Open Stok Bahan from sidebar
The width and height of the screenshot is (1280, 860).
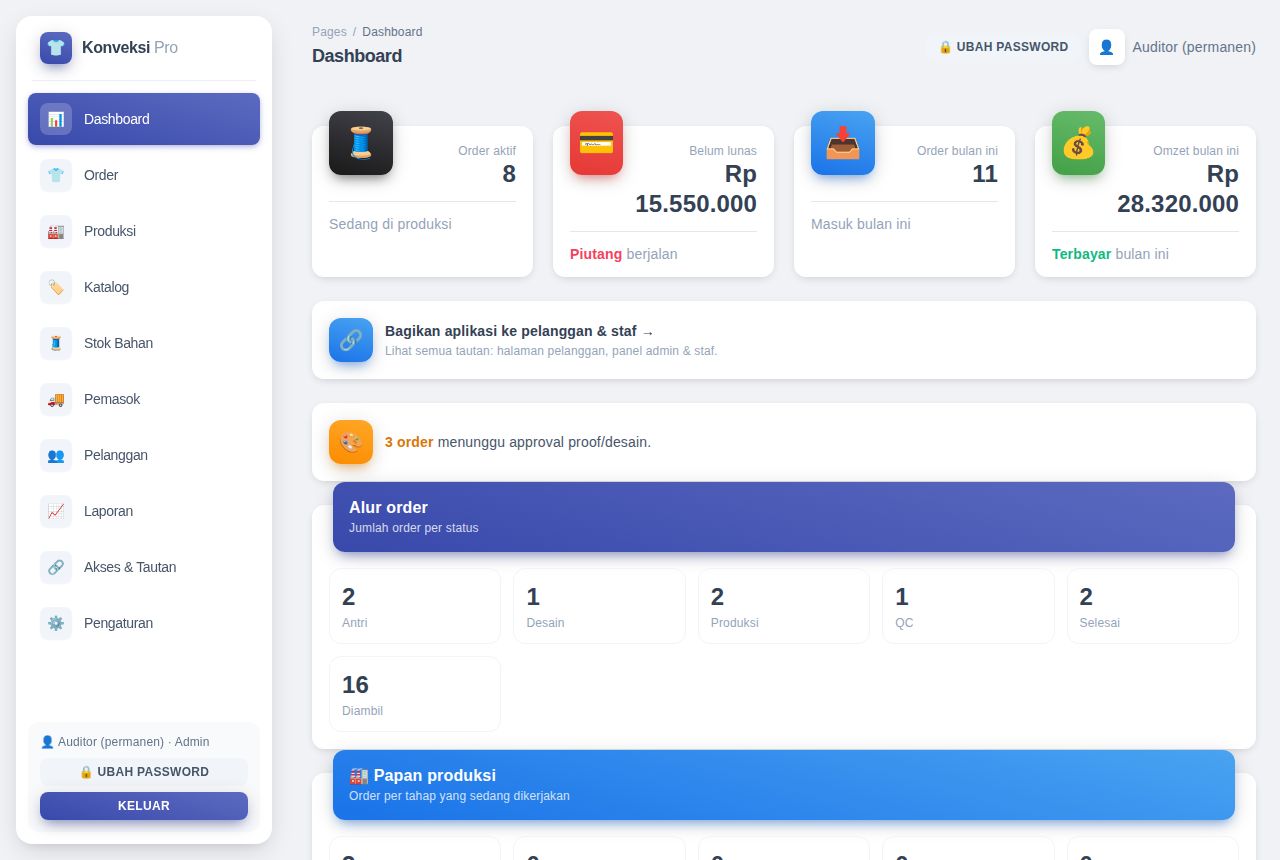click(x=144, y=343)
